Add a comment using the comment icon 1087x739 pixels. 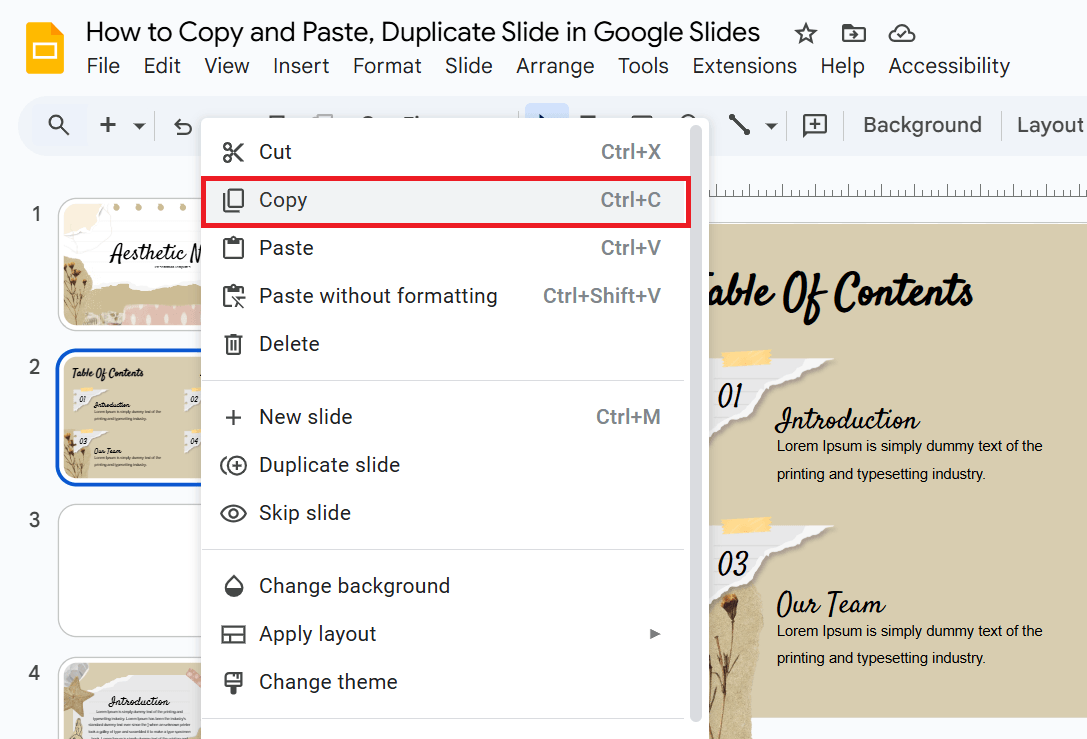tap(814, 124)
